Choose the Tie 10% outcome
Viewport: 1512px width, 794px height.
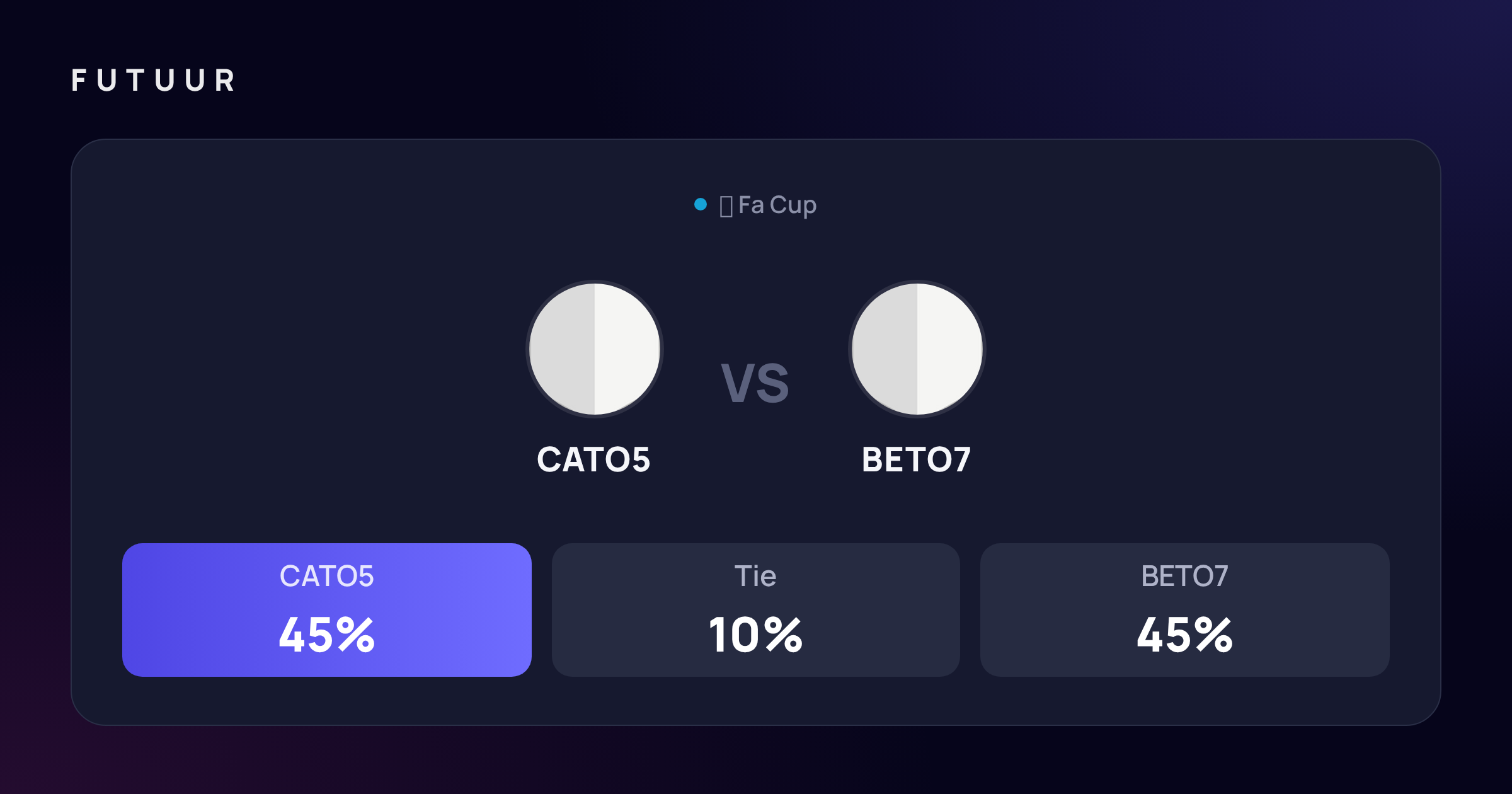point(756,610)
